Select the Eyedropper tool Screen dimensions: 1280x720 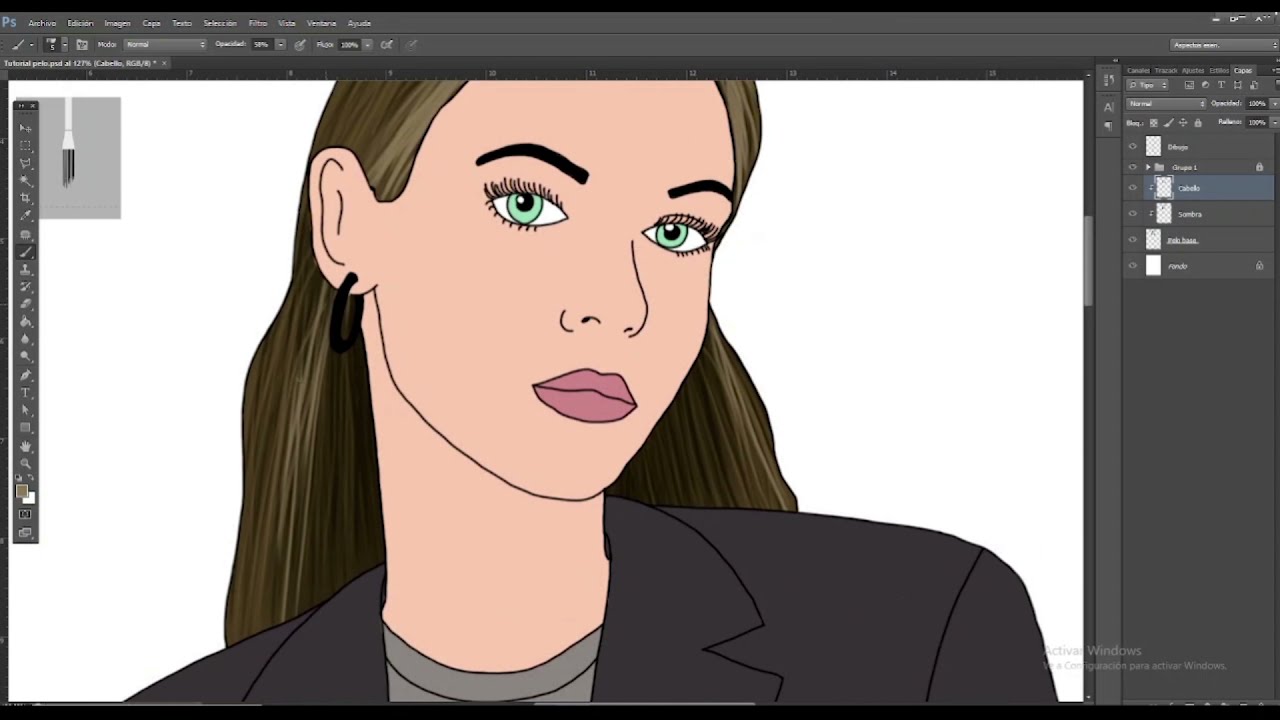point(26,214)
